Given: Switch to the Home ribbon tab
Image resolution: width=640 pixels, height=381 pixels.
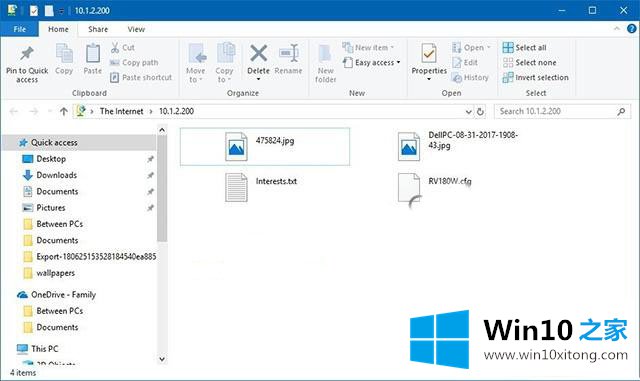Looking at the screenshot, I should point(58,29).
